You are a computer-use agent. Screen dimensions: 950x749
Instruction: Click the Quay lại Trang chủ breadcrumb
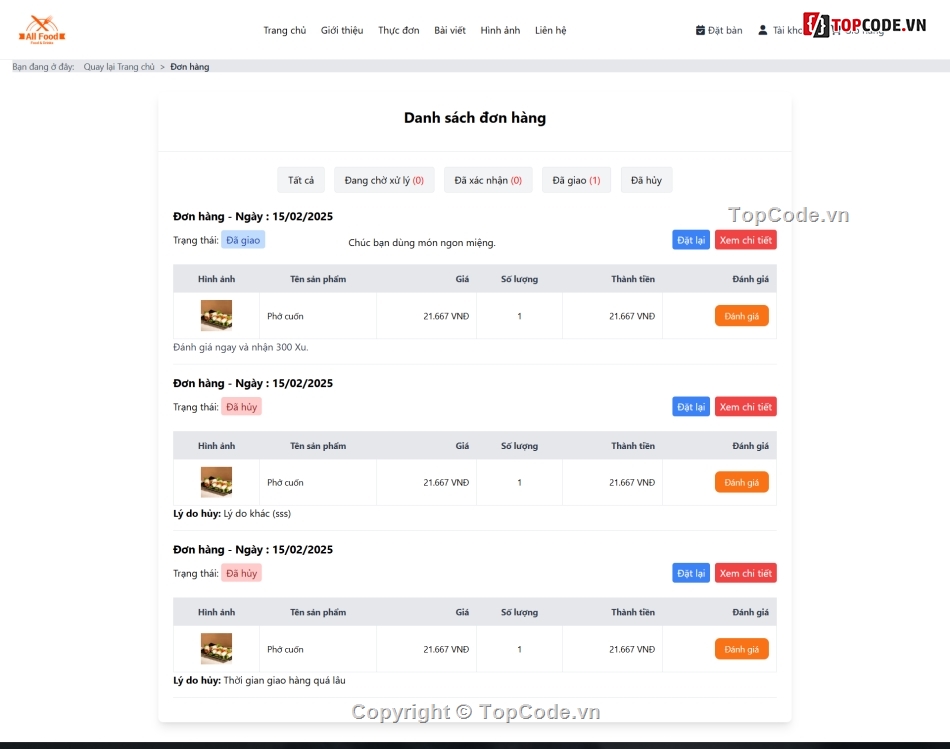point(119,67)
